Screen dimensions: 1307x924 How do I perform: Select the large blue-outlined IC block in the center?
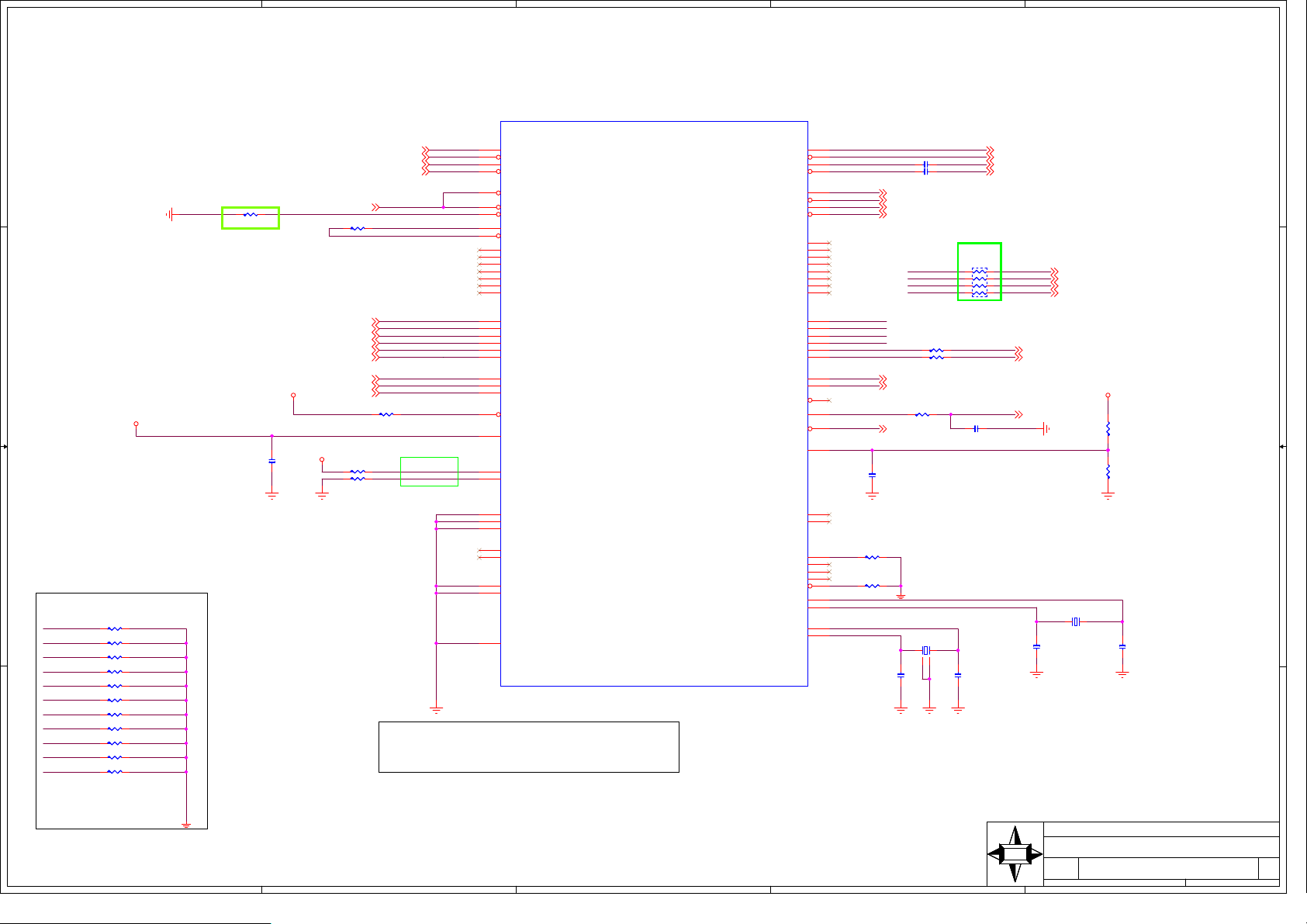654,403
